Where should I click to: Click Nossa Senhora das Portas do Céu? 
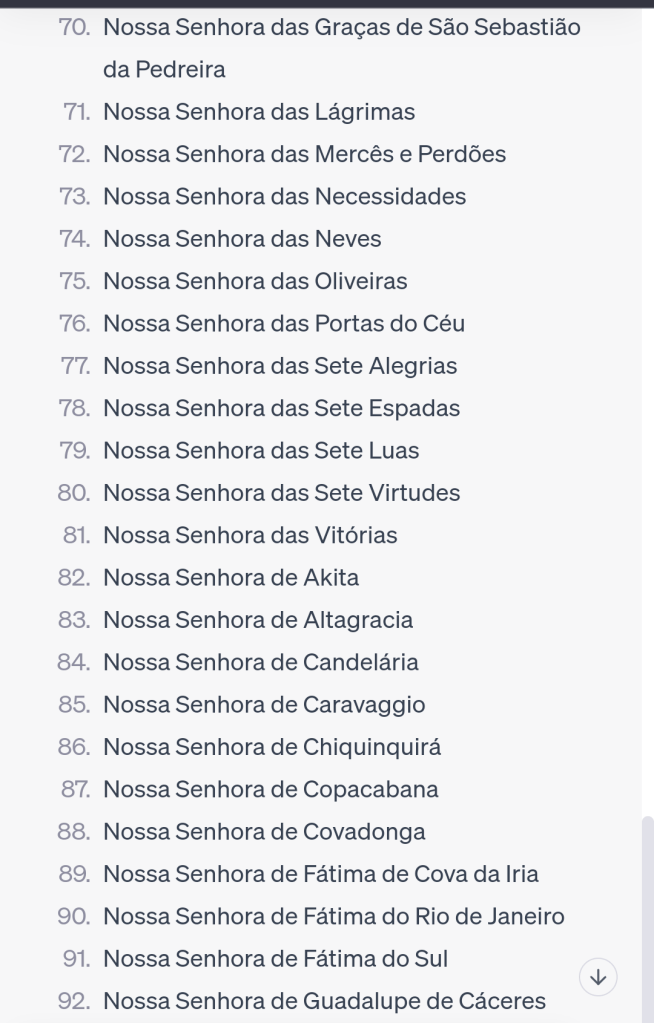coord(284,324)
